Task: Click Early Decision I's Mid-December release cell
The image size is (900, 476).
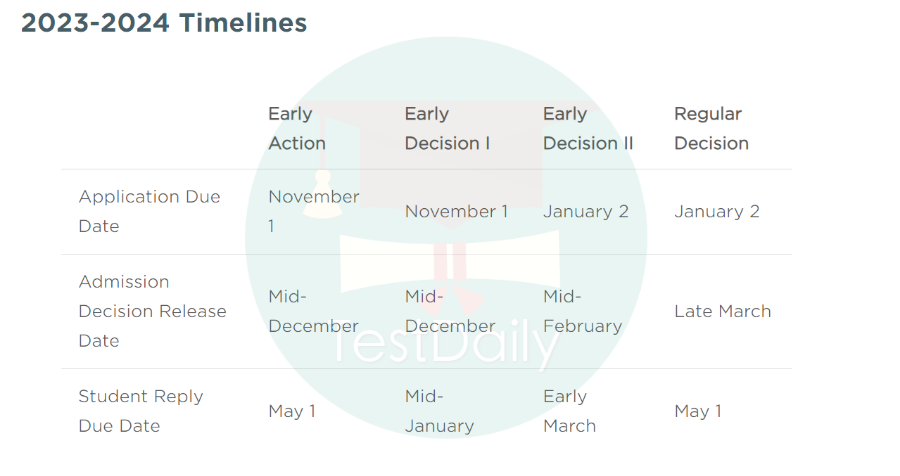Action: (x=449, y=311)
